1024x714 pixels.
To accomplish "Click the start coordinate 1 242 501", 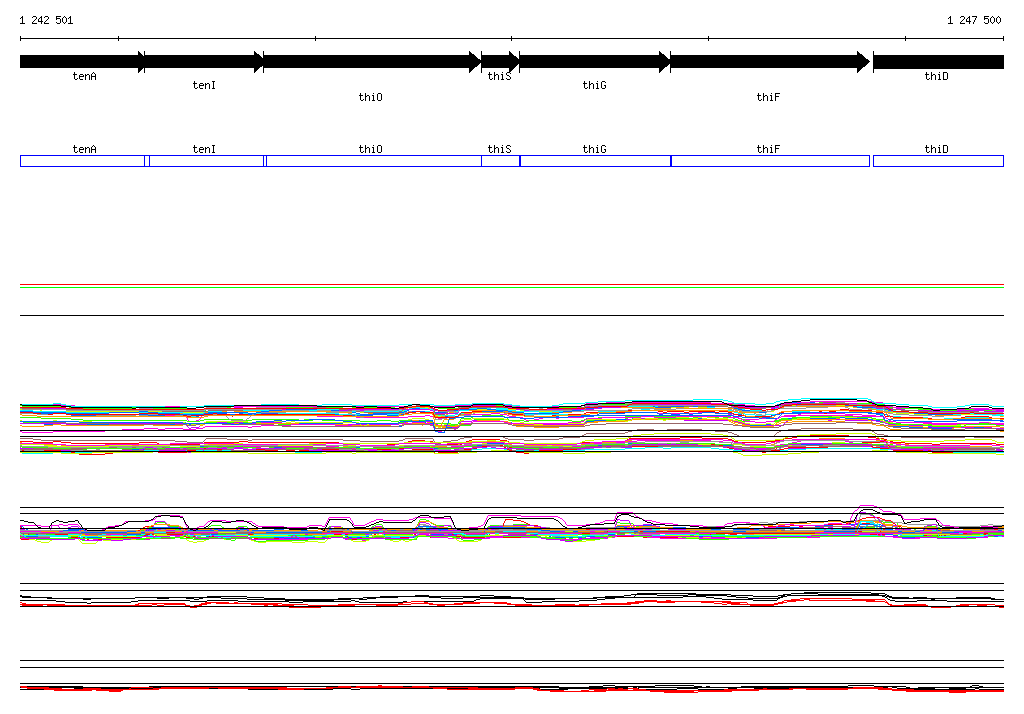I will [x=46, y=20].
